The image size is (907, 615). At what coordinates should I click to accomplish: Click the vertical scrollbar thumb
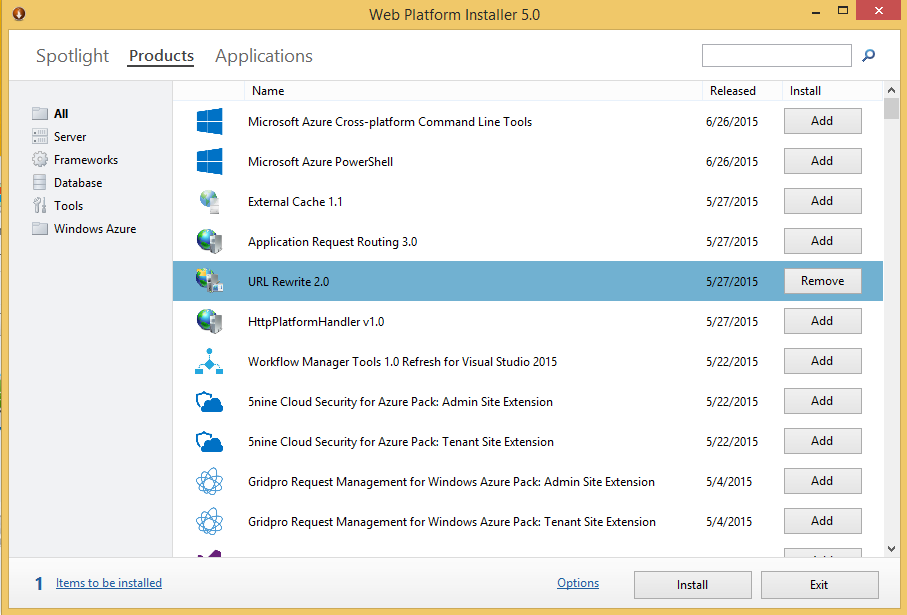click(x=891, y=108)
